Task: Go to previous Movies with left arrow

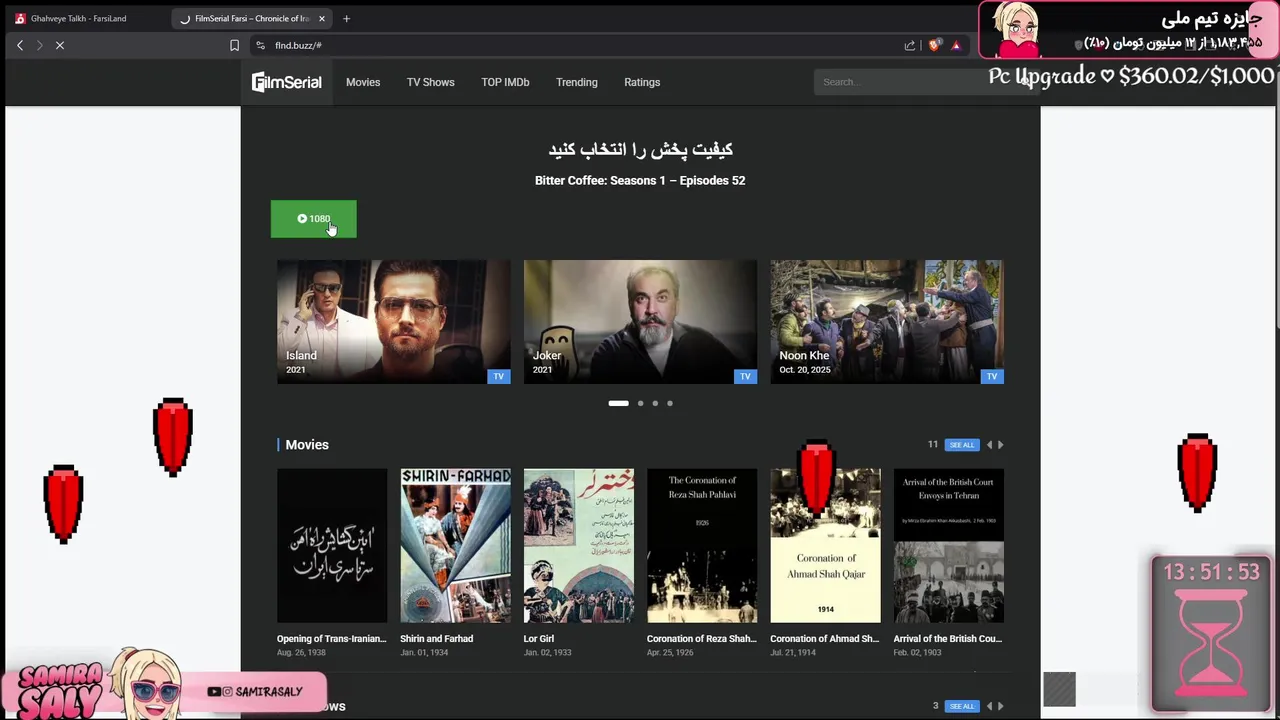Action: [x=989, y=445]
